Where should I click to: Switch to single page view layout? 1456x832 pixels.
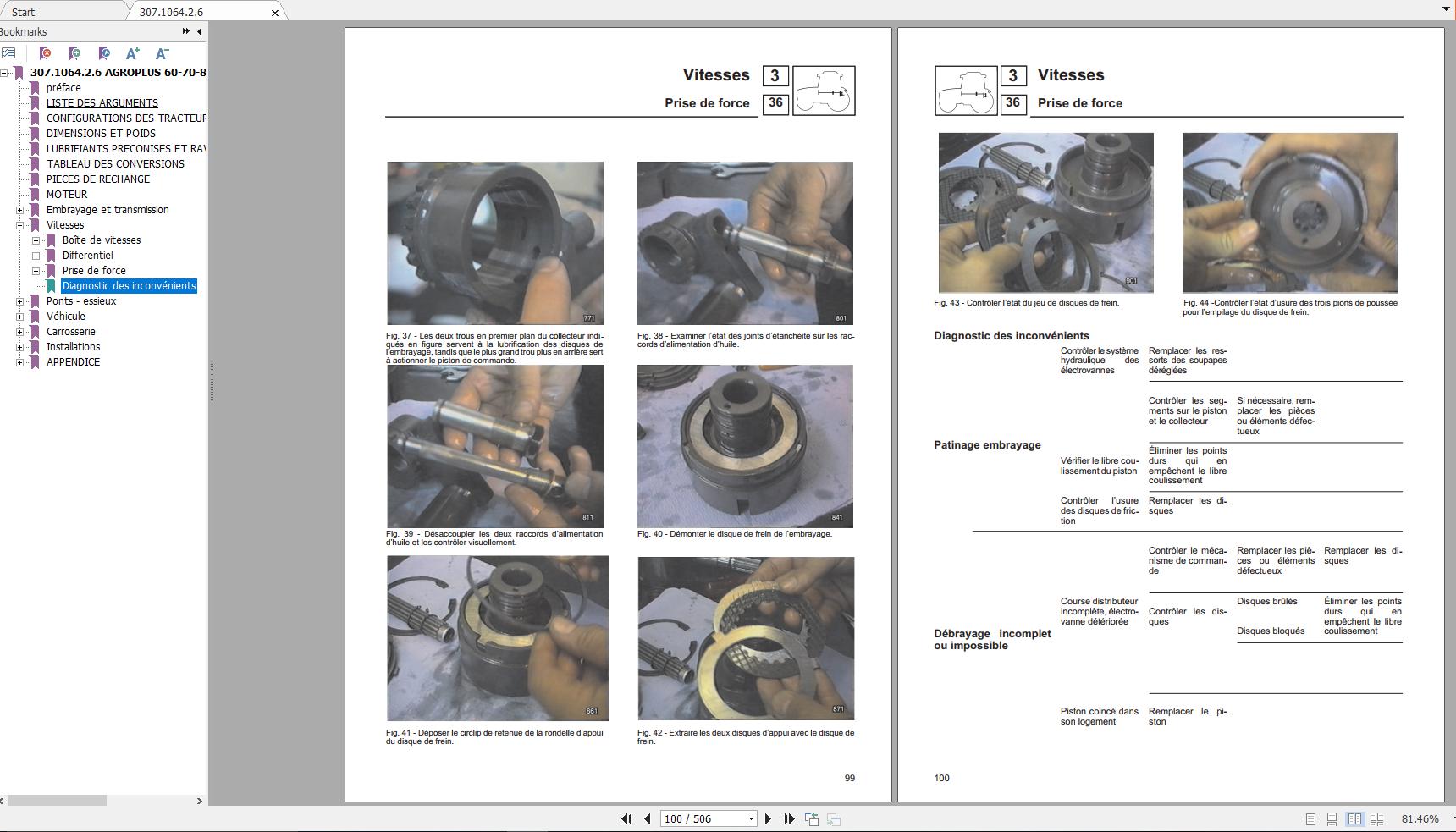click(x=1310, y=818)
